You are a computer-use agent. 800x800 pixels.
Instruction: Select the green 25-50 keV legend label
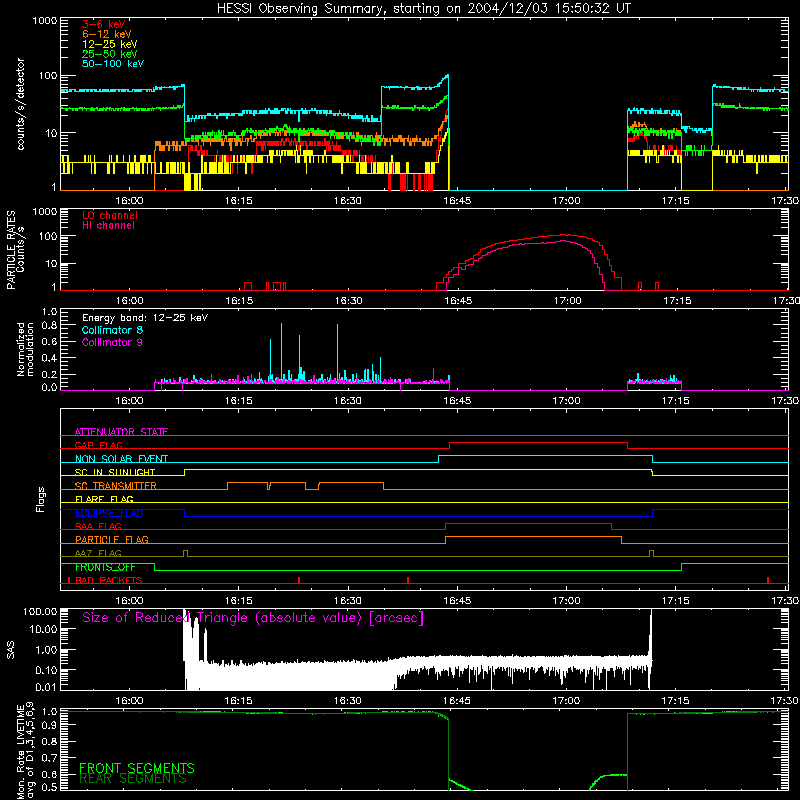tap(110, 54)
